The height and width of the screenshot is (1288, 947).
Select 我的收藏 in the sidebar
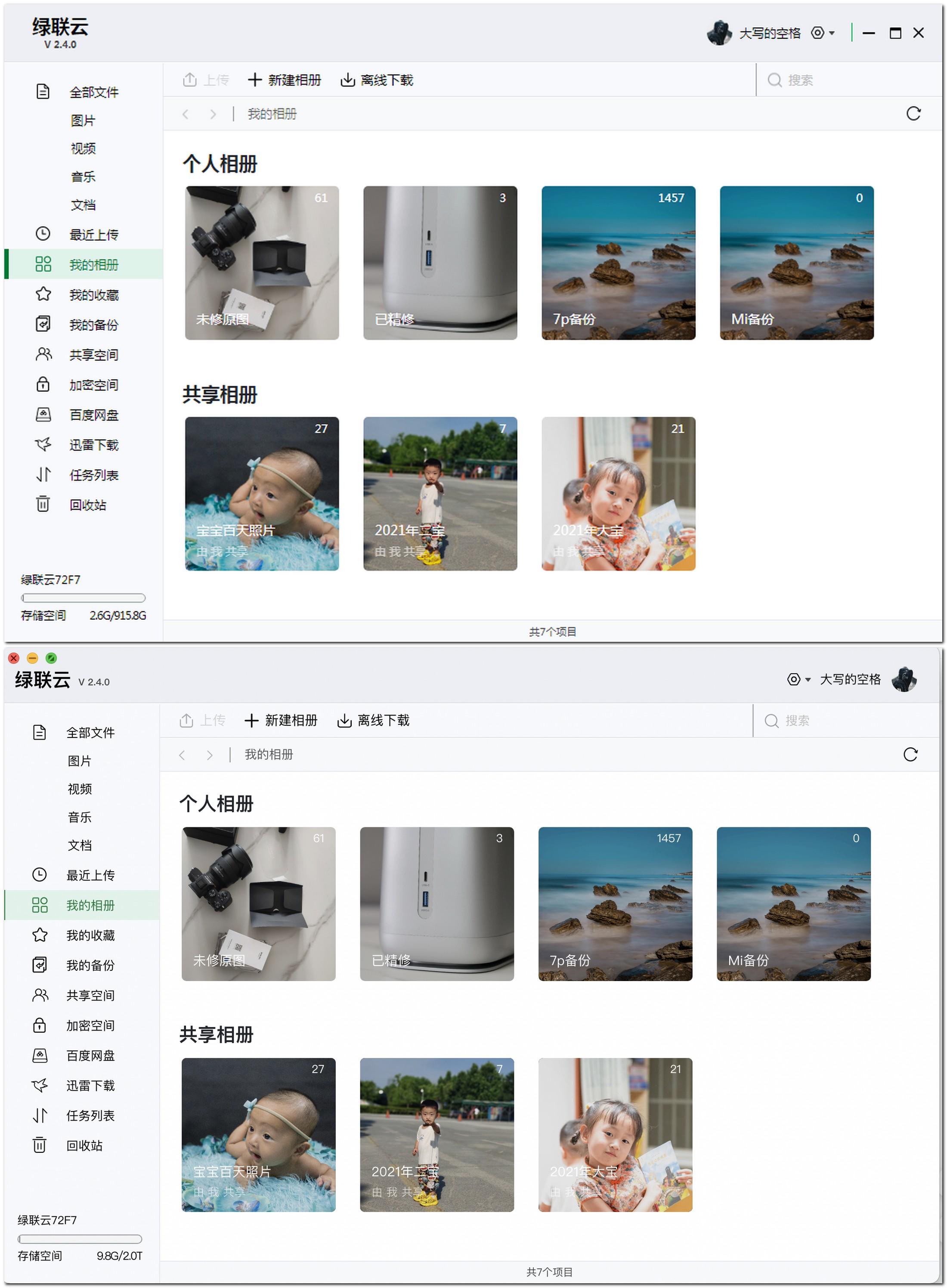(93, 294)
